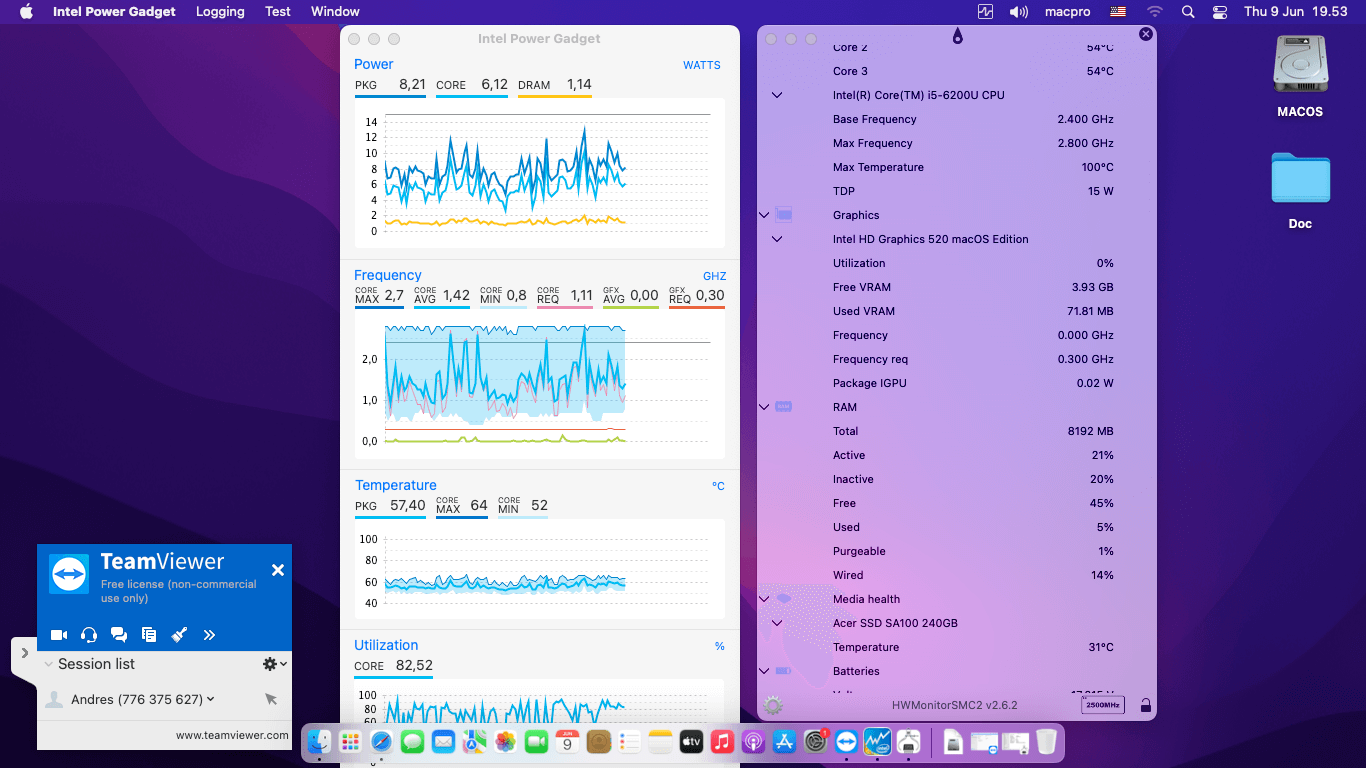
Task: Select the Max Temperature row in HWMonitor
Action: click(x=957, y=167)
